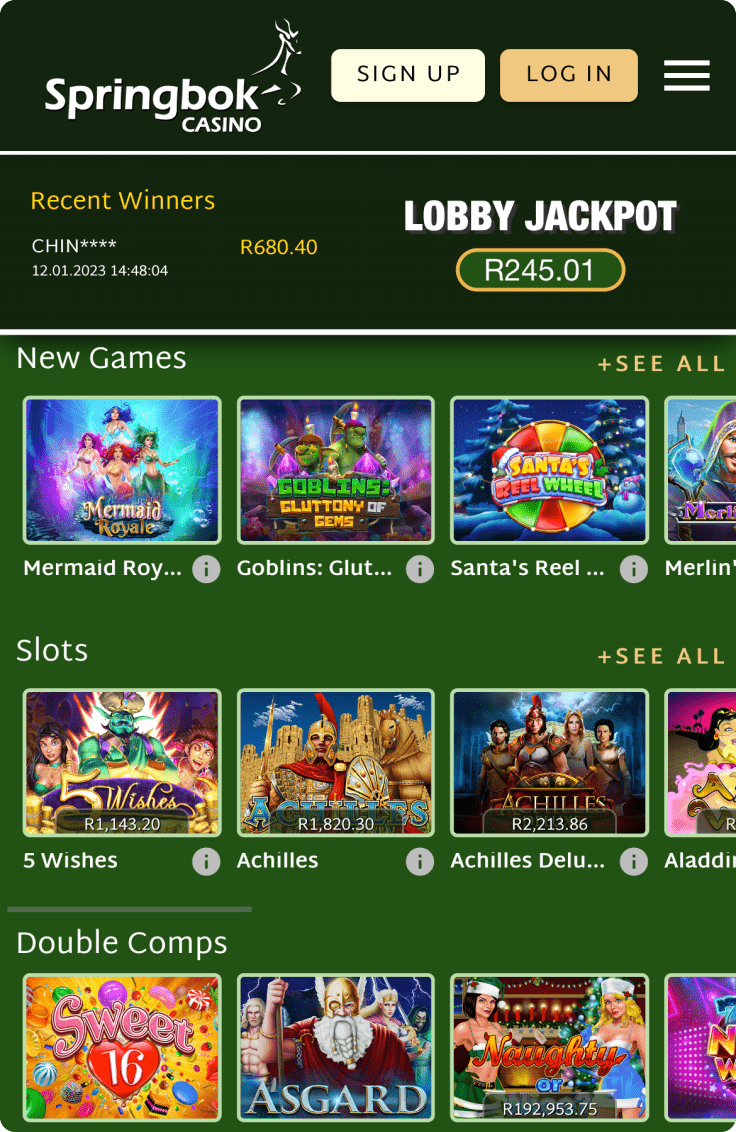
Task: Show info for 5 Wishes slot
Action: click(206, 861)
